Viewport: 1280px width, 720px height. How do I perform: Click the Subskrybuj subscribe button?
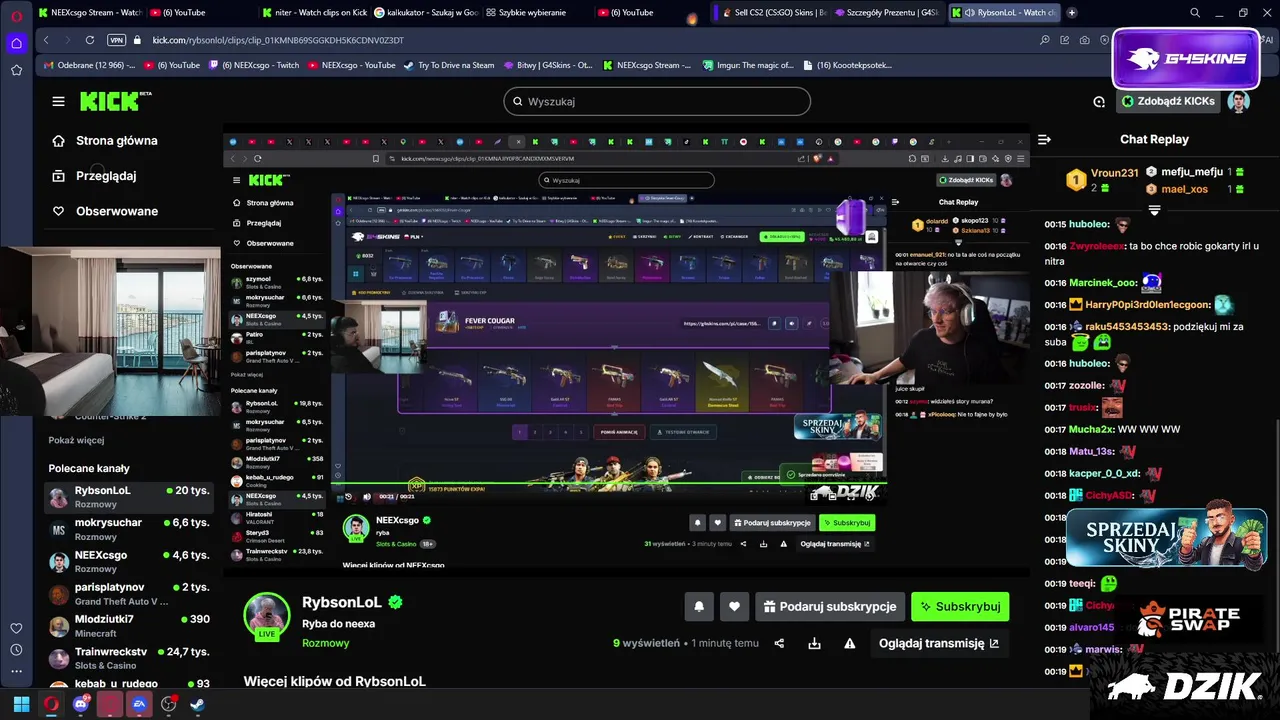[x=960, y=606]
